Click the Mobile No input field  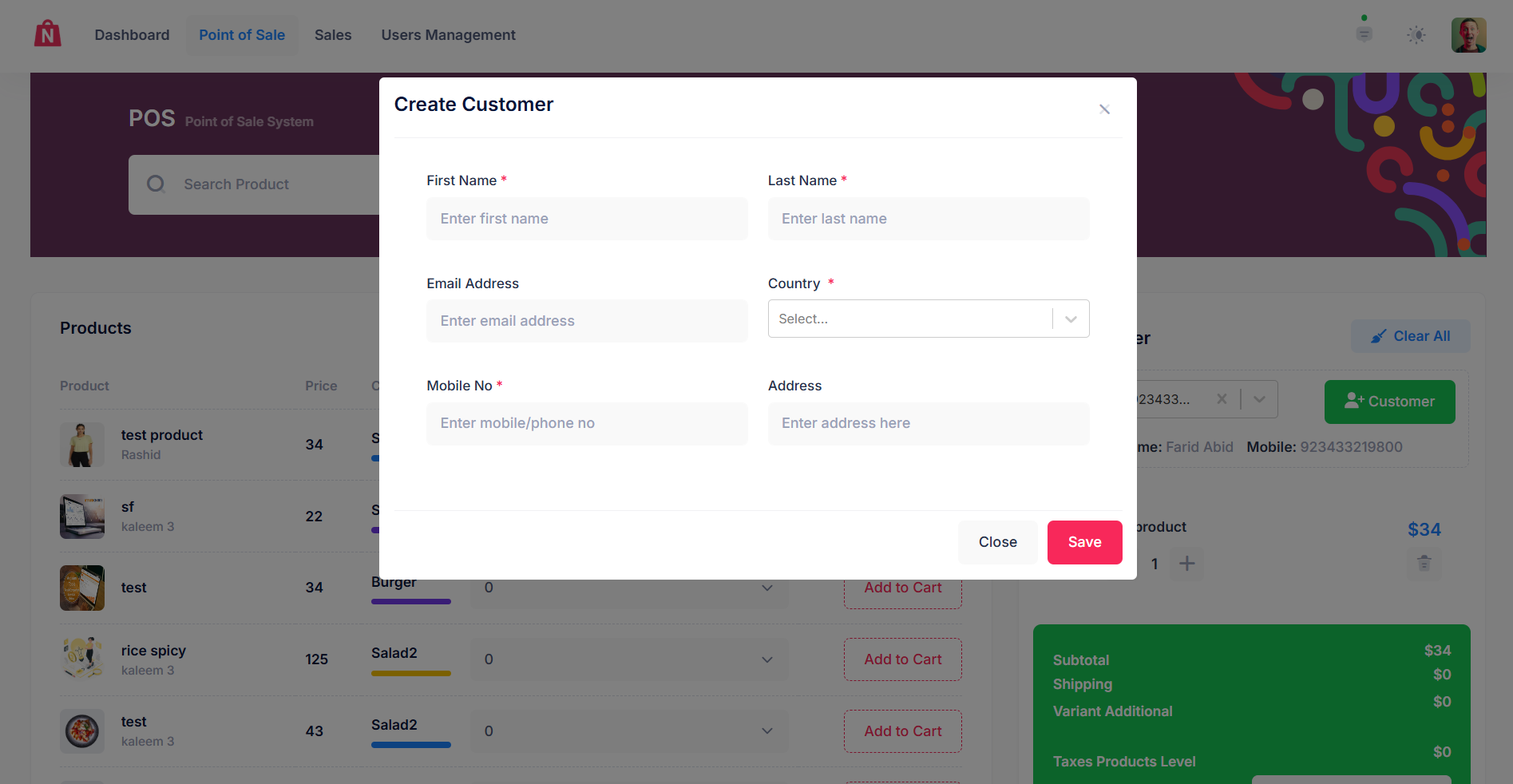coord(587,423)
